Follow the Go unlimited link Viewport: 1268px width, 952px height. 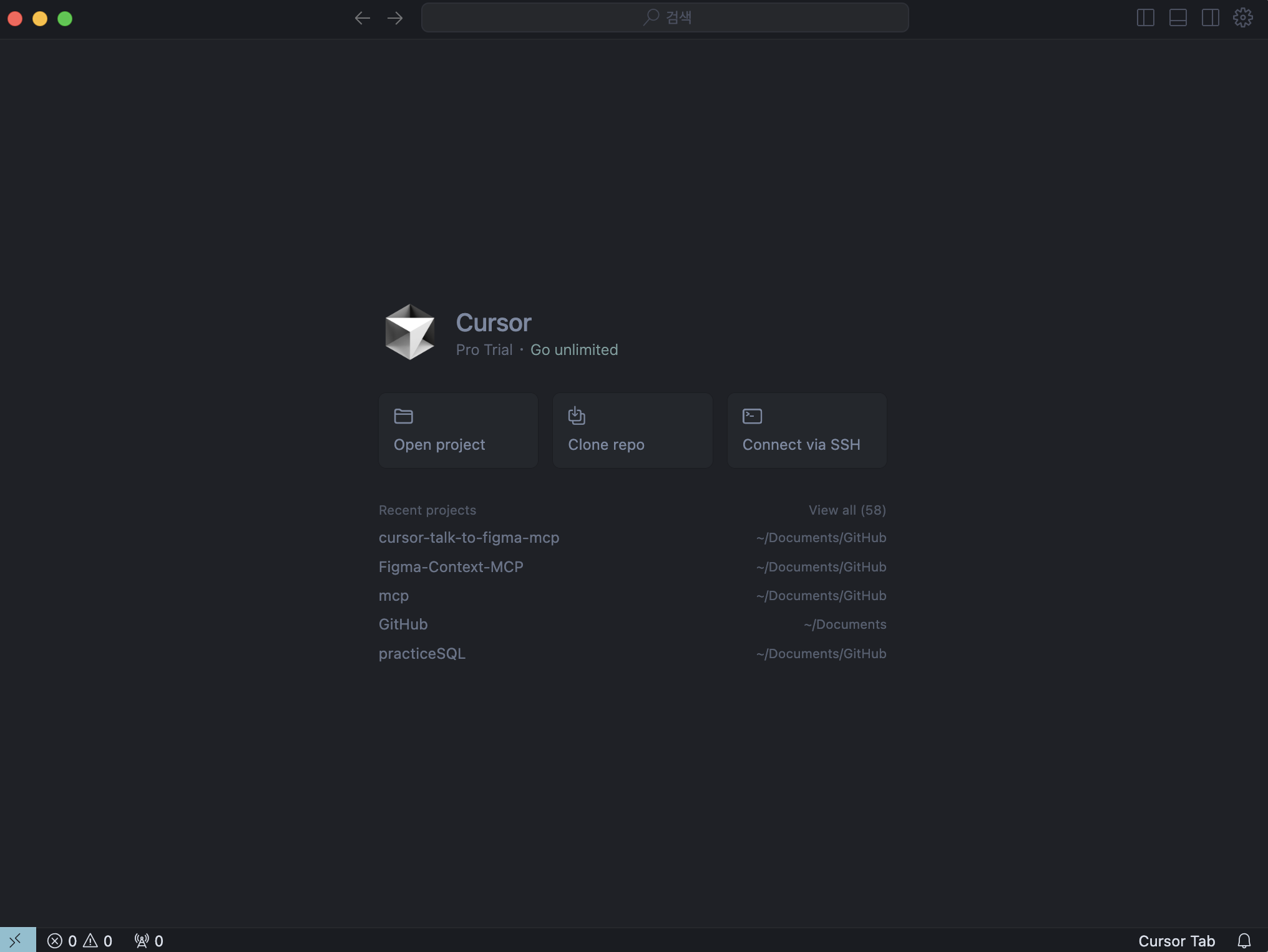tap(574, 350)
